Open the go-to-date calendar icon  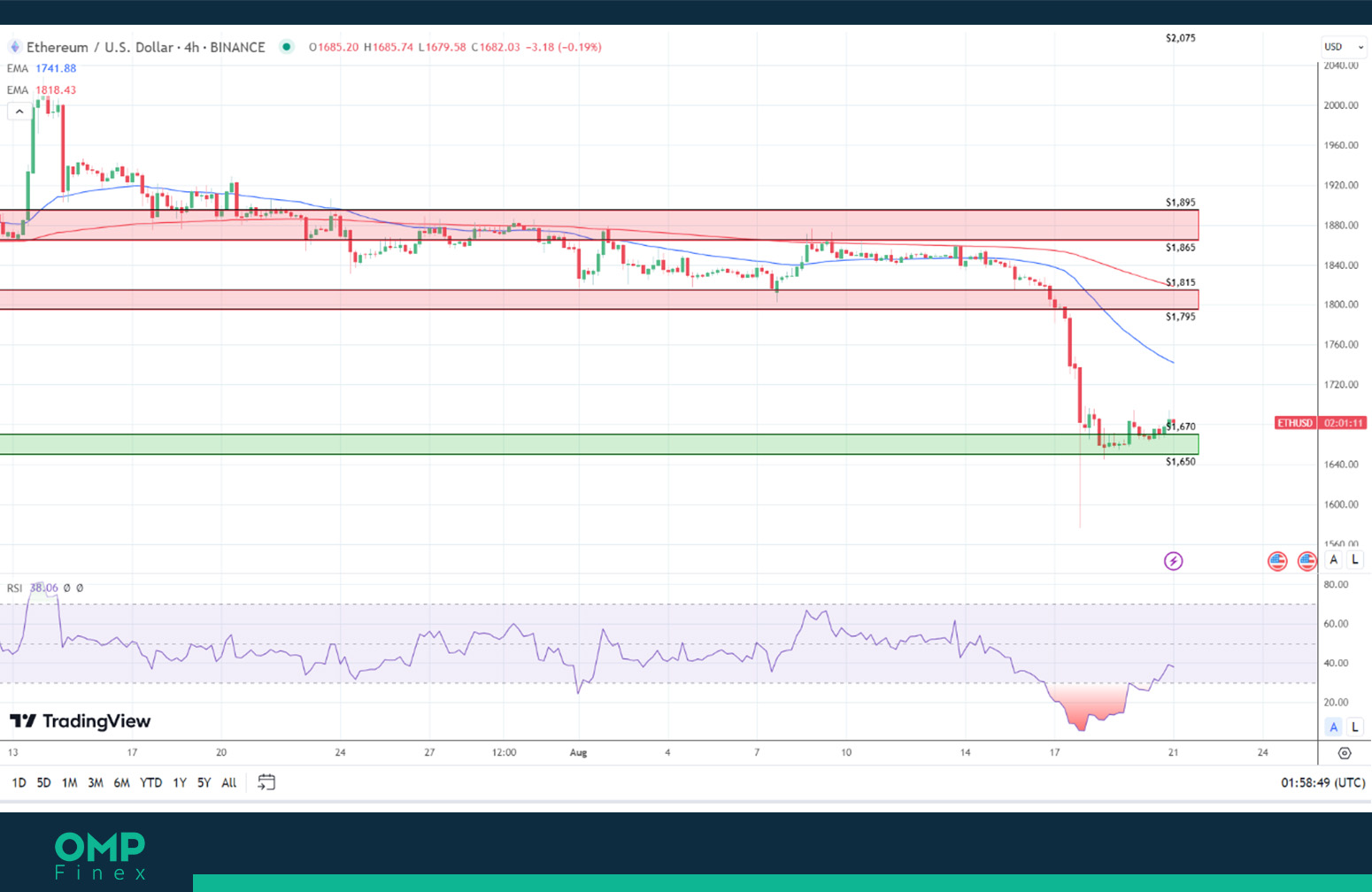coord(266,782)
